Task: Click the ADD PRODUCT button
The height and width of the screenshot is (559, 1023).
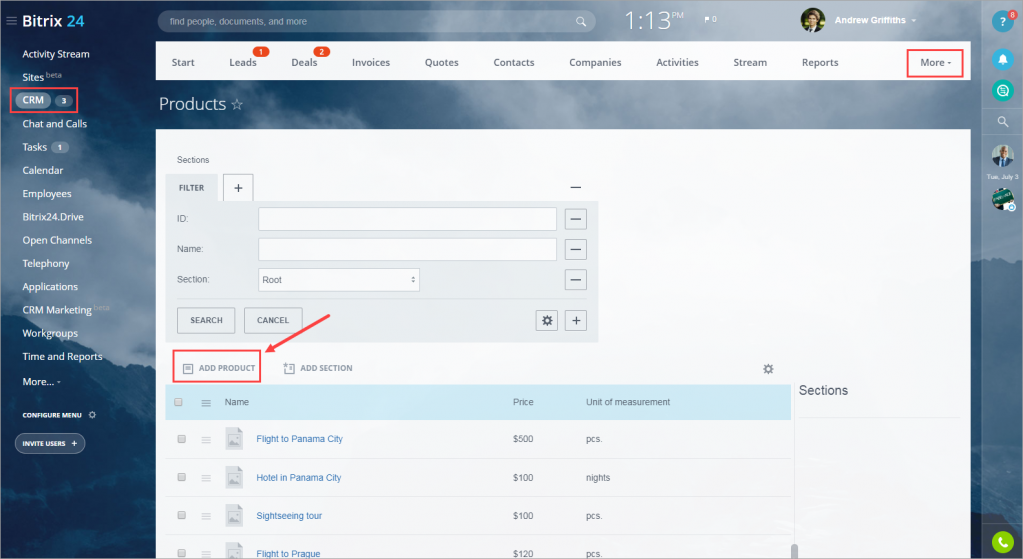Action: tap(218, 368)
